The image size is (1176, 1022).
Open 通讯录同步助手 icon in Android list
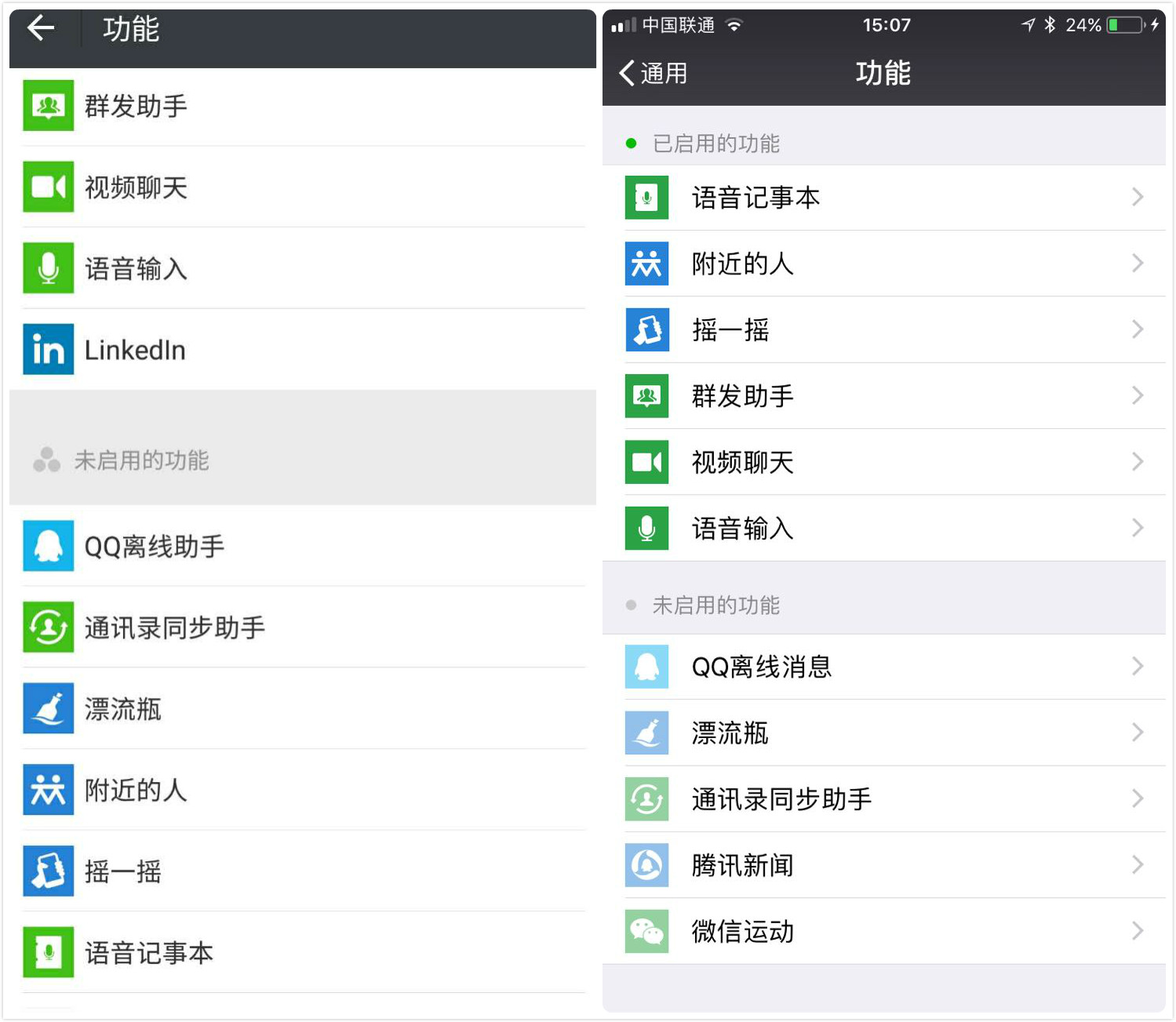48,627
